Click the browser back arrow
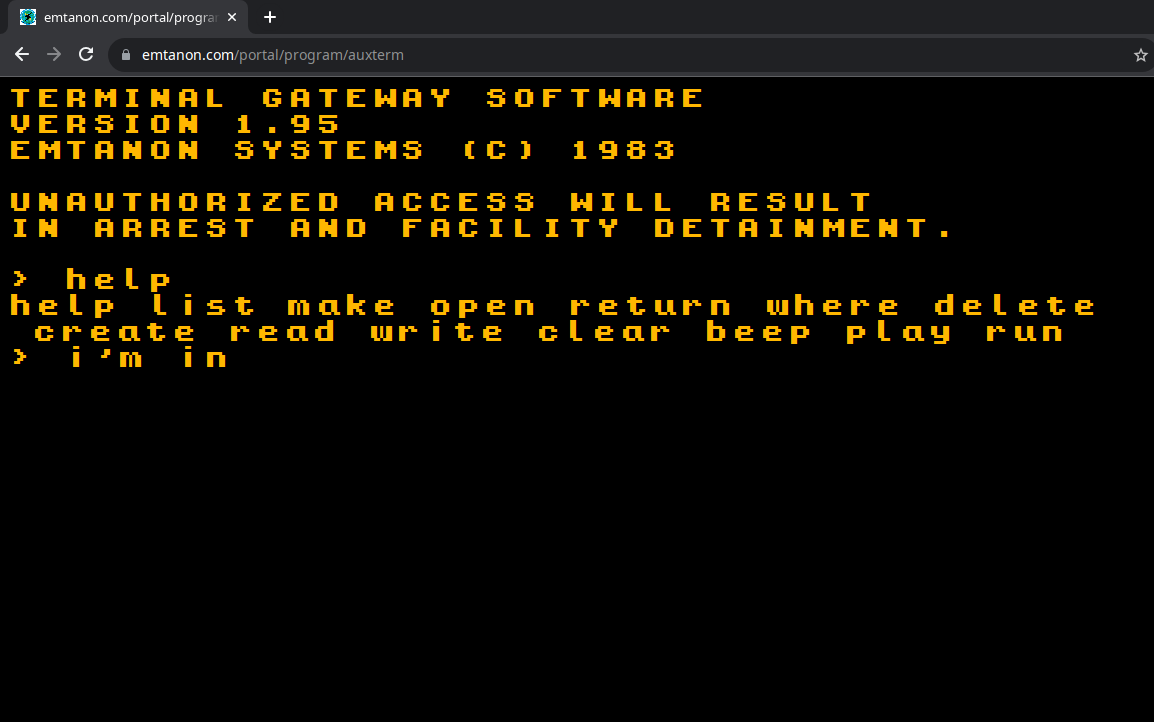 [21, 54]
